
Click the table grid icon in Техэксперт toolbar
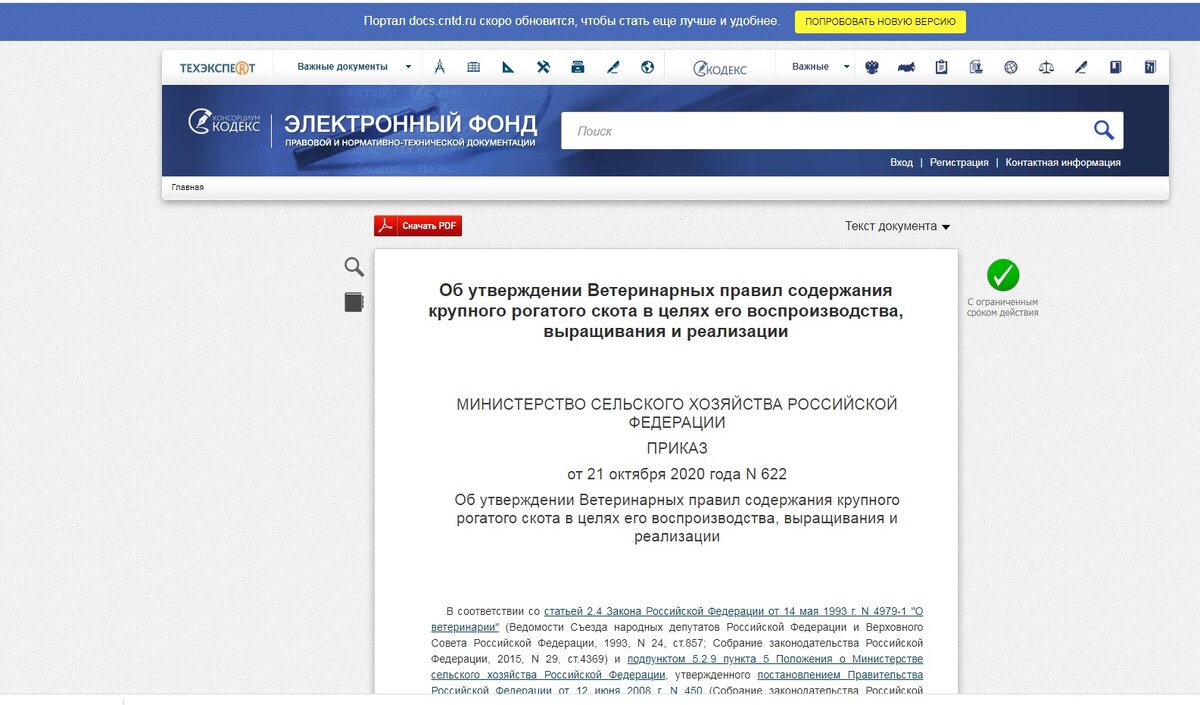pos(473,67)
